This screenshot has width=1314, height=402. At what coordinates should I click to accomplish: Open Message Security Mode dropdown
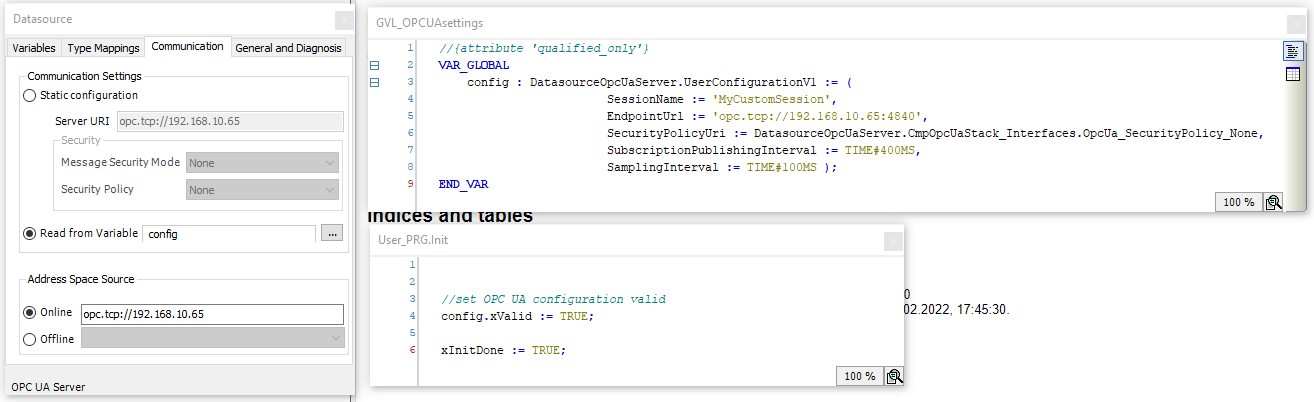pos(262,163)
